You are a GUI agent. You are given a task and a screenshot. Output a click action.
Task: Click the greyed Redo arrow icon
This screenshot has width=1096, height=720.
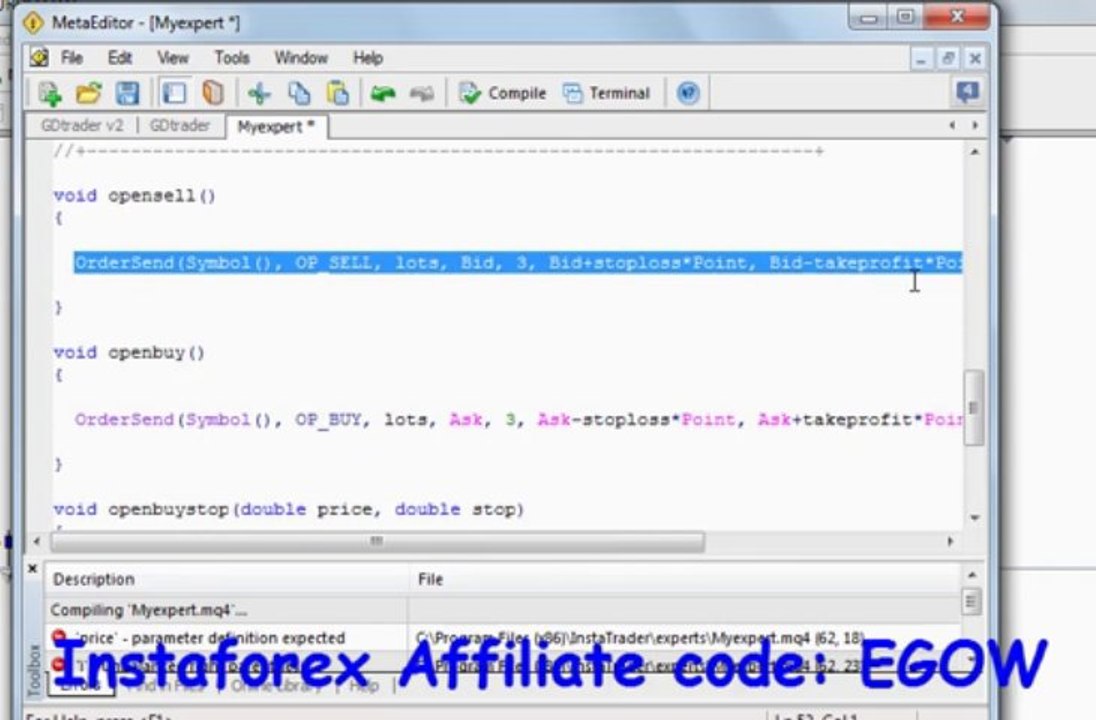pos(421,93)
